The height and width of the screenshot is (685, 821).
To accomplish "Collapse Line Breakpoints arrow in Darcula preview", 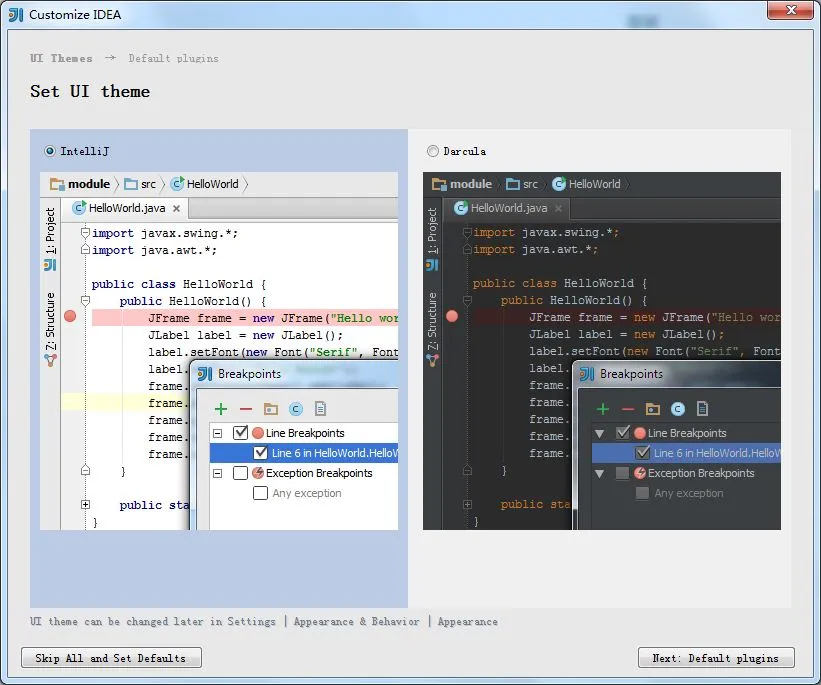I will pyautogui.click(x=600, y=434).
